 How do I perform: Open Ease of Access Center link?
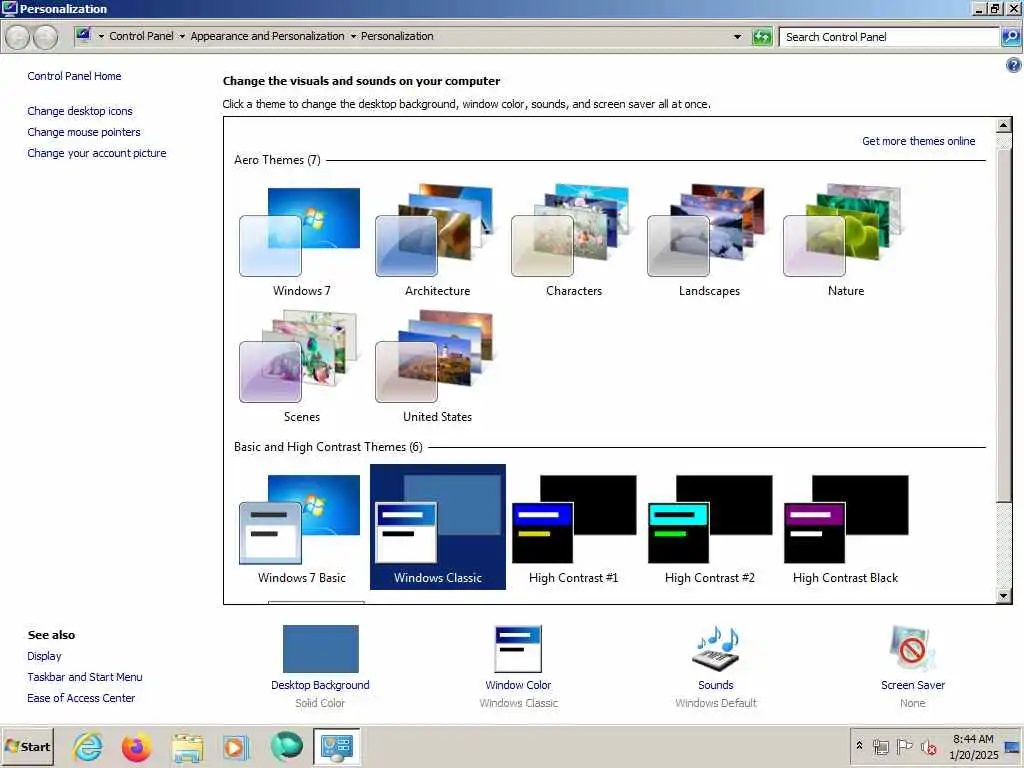(x=81, y=697)
